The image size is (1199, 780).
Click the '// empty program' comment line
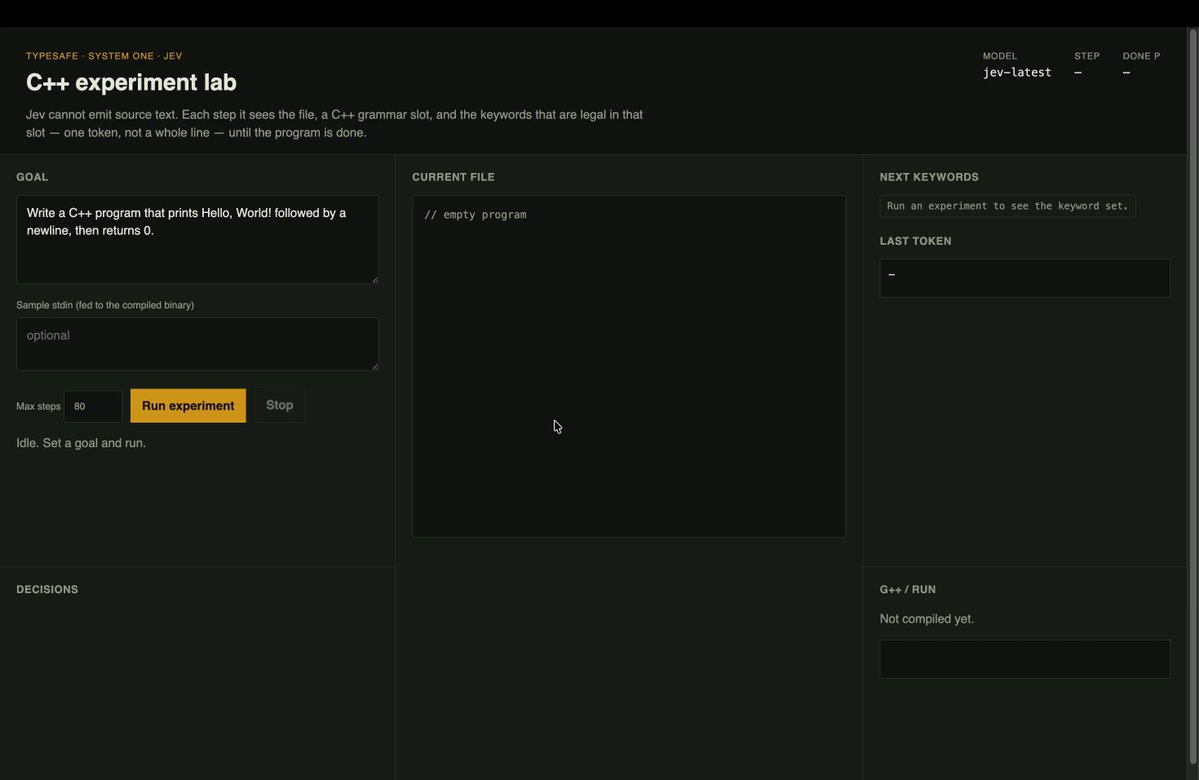click(x=476, y=215)
